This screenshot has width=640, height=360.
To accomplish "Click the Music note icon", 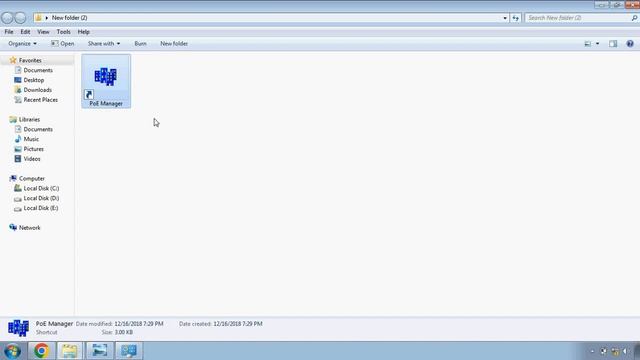I will [x=18, y=139].
